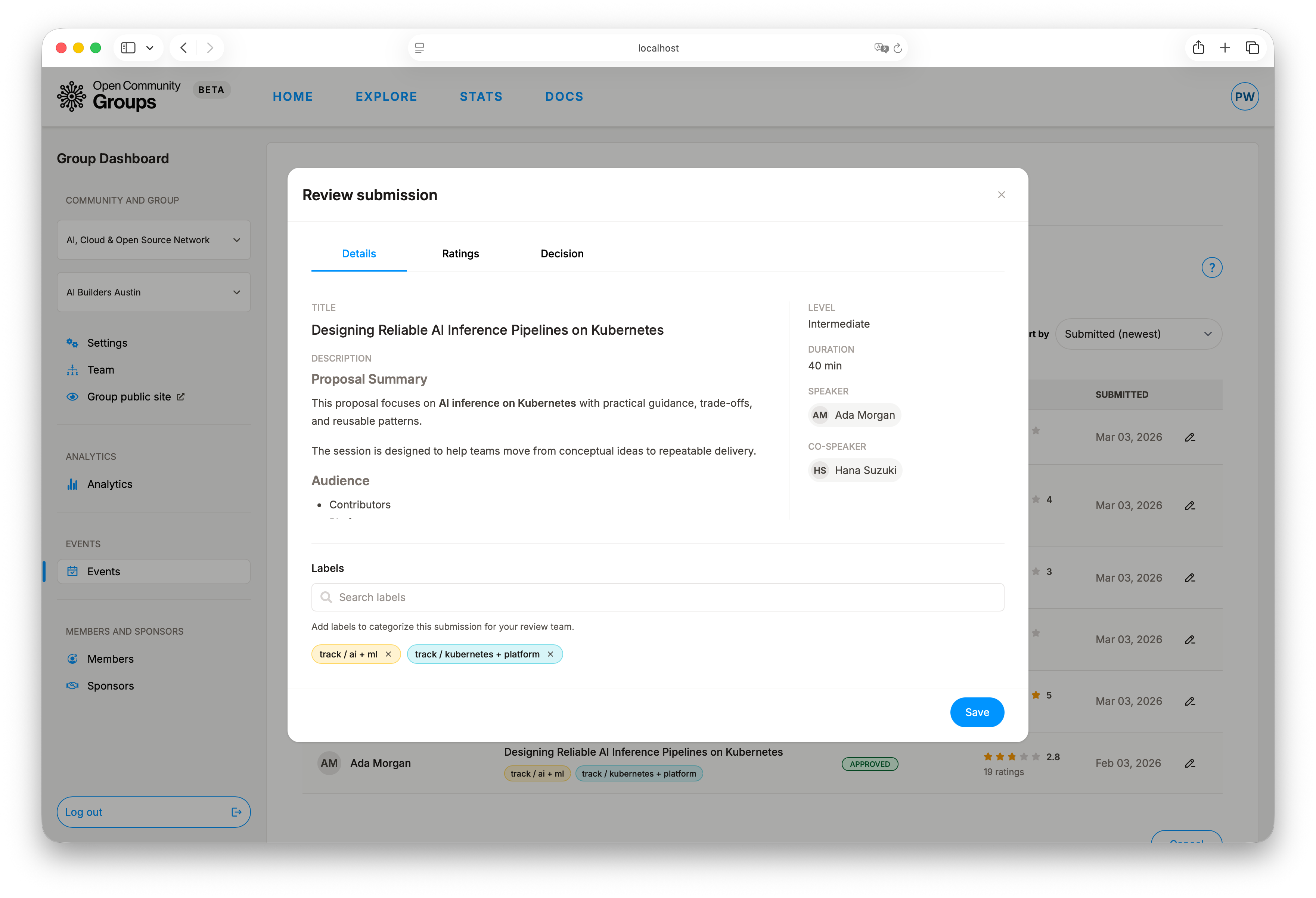Click the localhost address bar

coord(657,48)
